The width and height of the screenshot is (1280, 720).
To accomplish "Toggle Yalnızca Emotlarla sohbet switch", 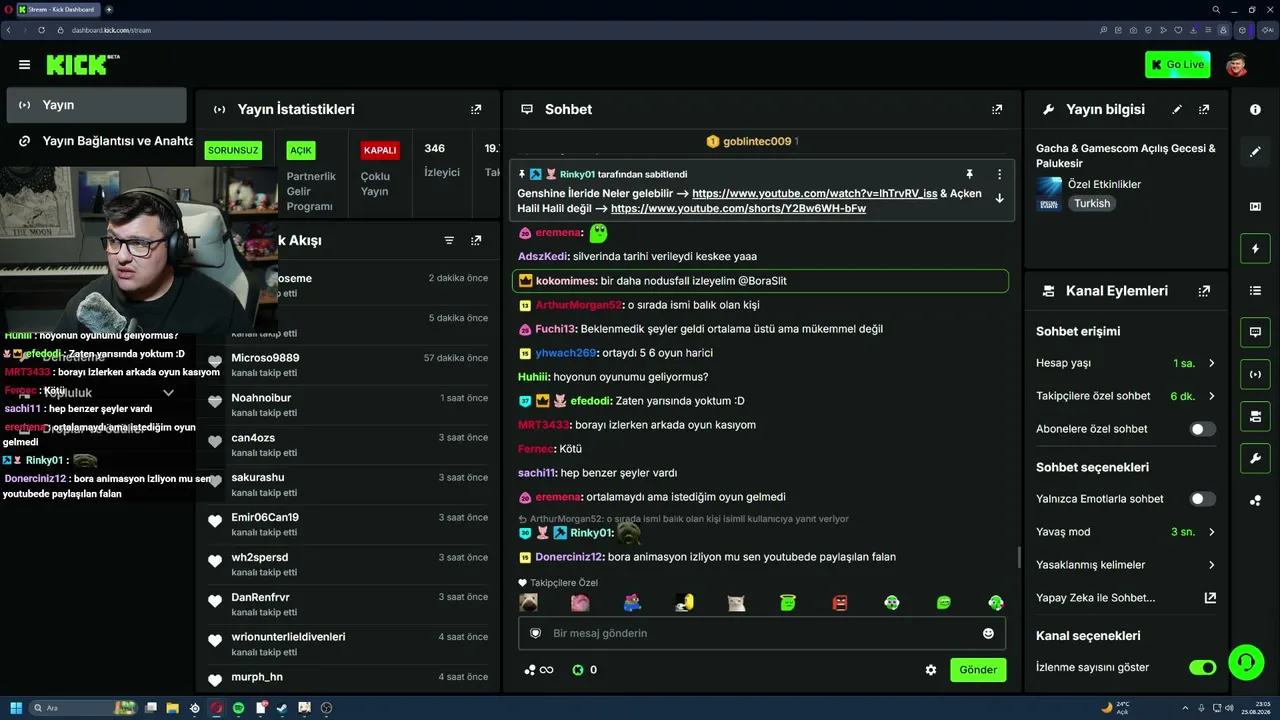I will (x=1202, y=499).
